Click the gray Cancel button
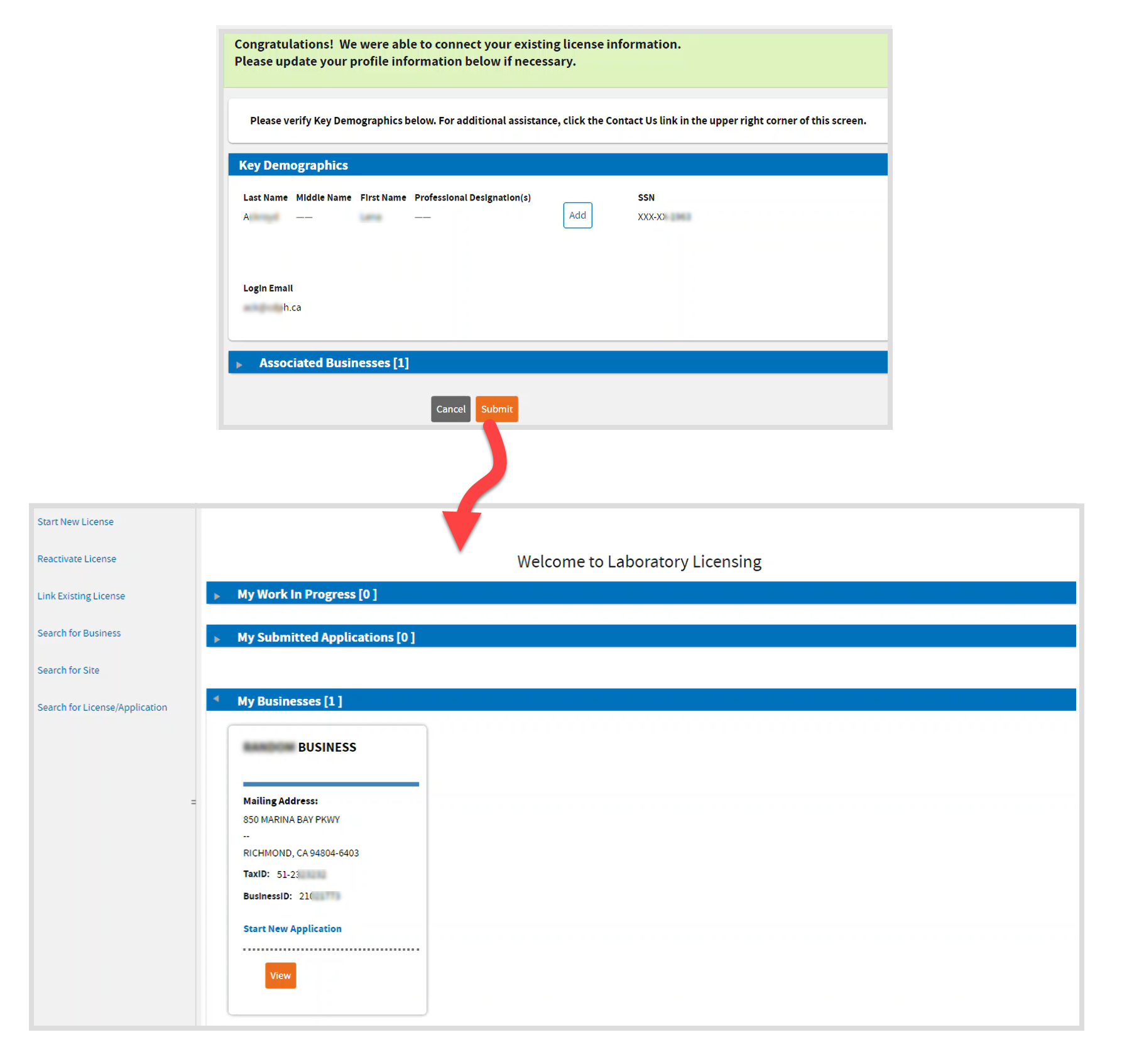 click(450, 409)
